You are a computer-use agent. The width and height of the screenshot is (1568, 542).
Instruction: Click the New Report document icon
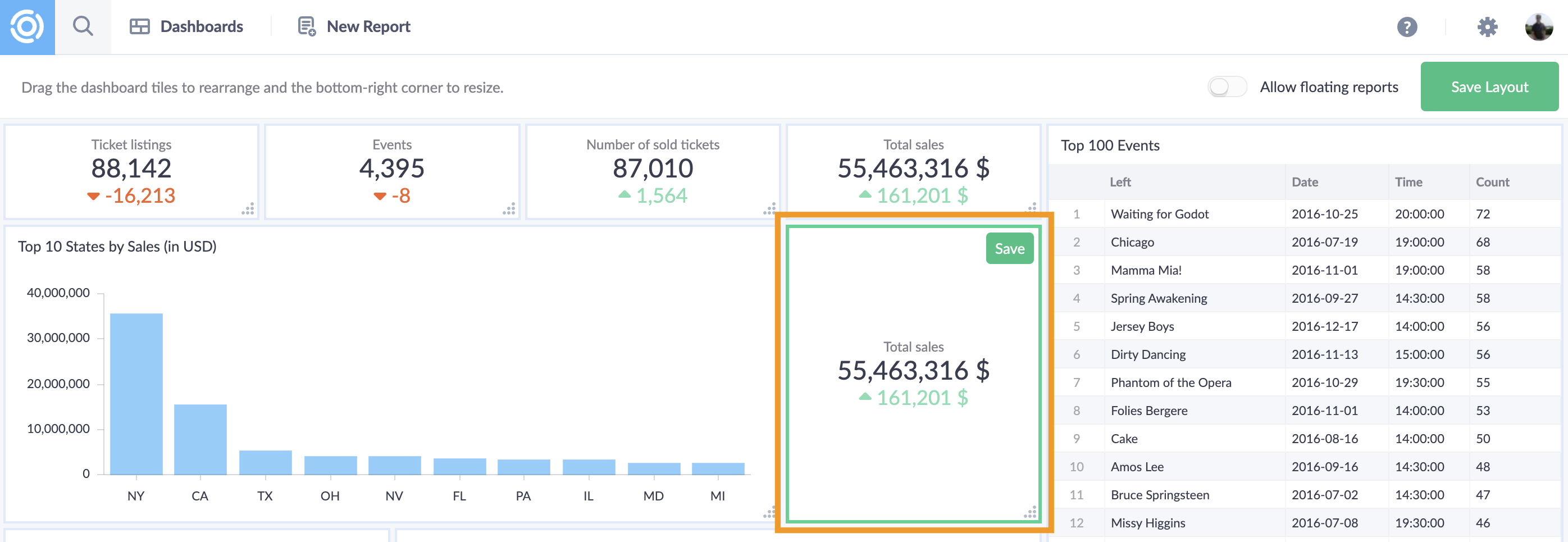[306, 26]
